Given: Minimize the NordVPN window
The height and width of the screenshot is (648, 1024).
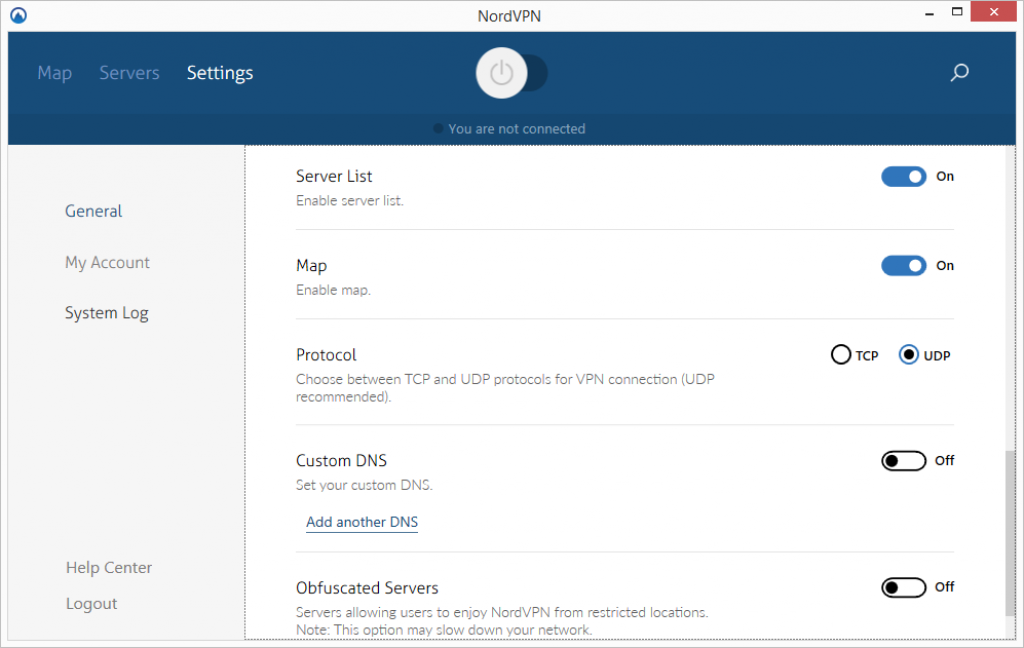Looking at the screenshot, I should click(929, 12).
